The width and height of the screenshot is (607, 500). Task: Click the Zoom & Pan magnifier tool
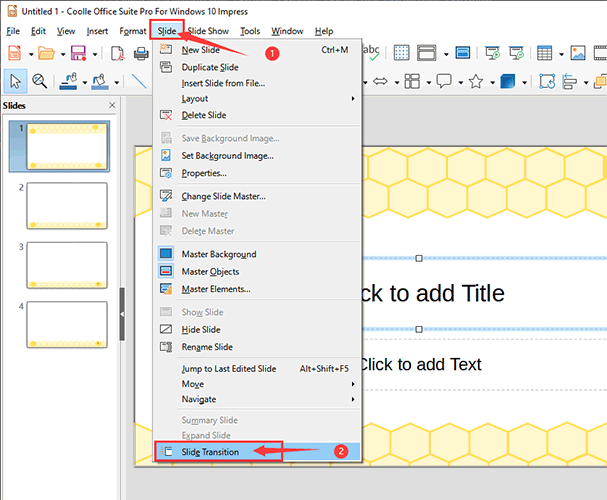(40, 81)
